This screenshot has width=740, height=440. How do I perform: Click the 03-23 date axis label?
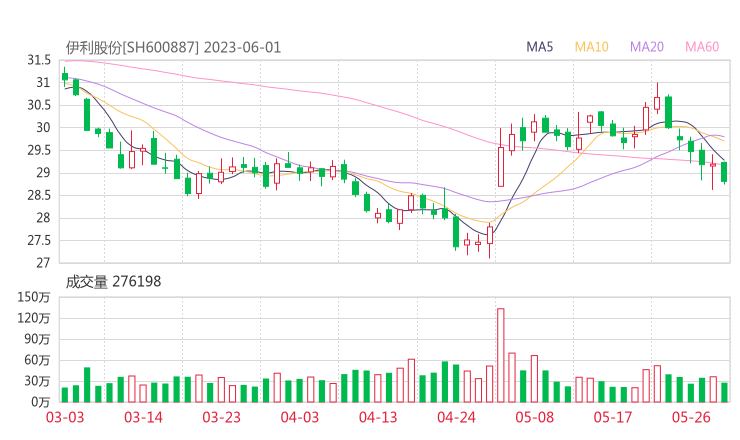pos(221,417)
